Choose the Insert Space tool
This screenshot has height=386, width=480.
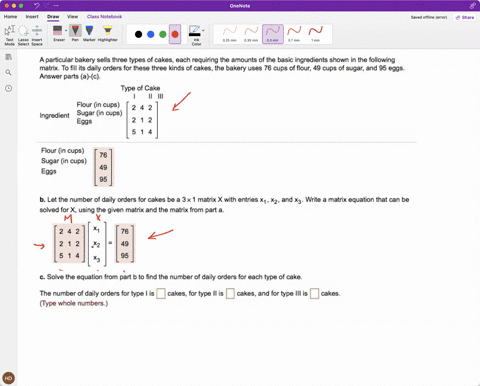pos(37,35)
